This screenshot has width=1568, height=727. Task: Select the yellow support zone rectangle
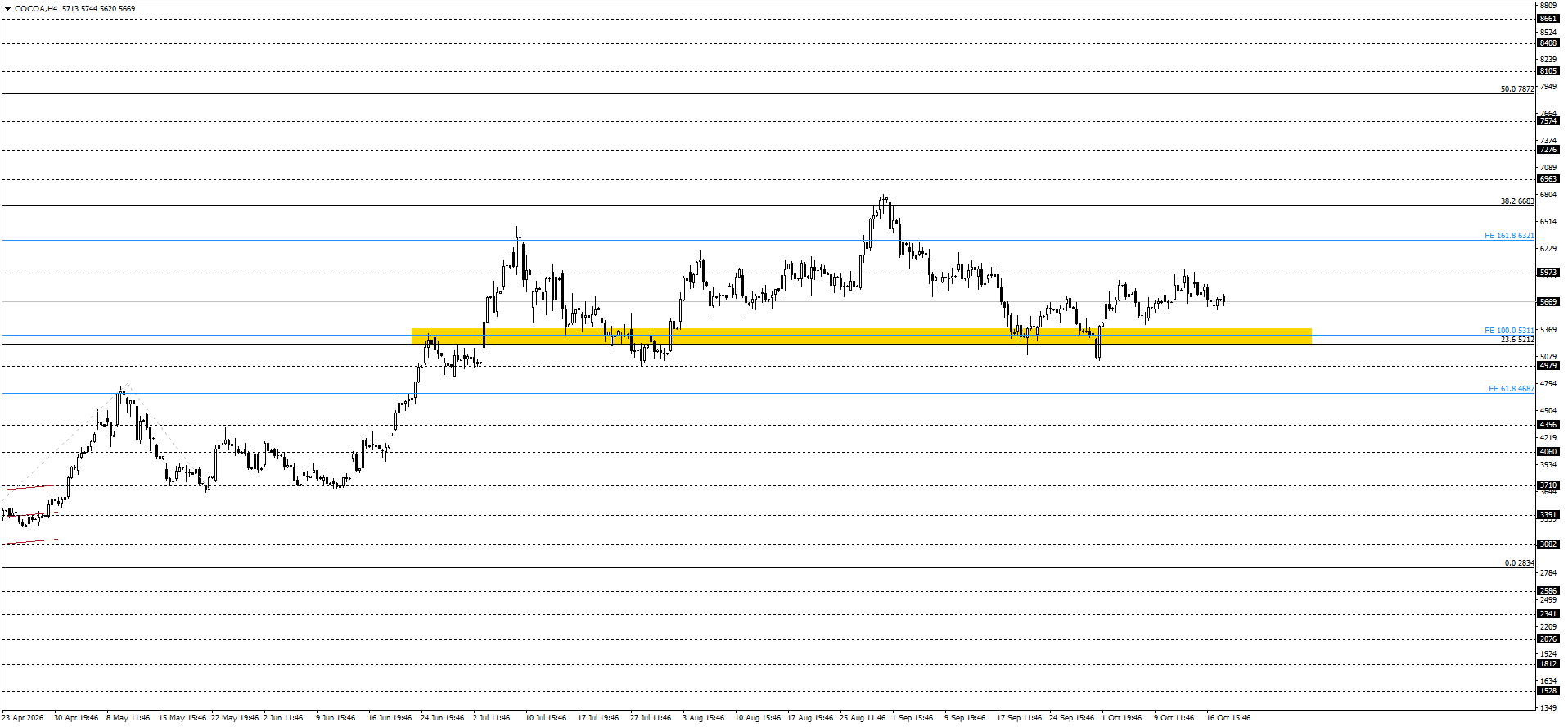tap(861, 336)
